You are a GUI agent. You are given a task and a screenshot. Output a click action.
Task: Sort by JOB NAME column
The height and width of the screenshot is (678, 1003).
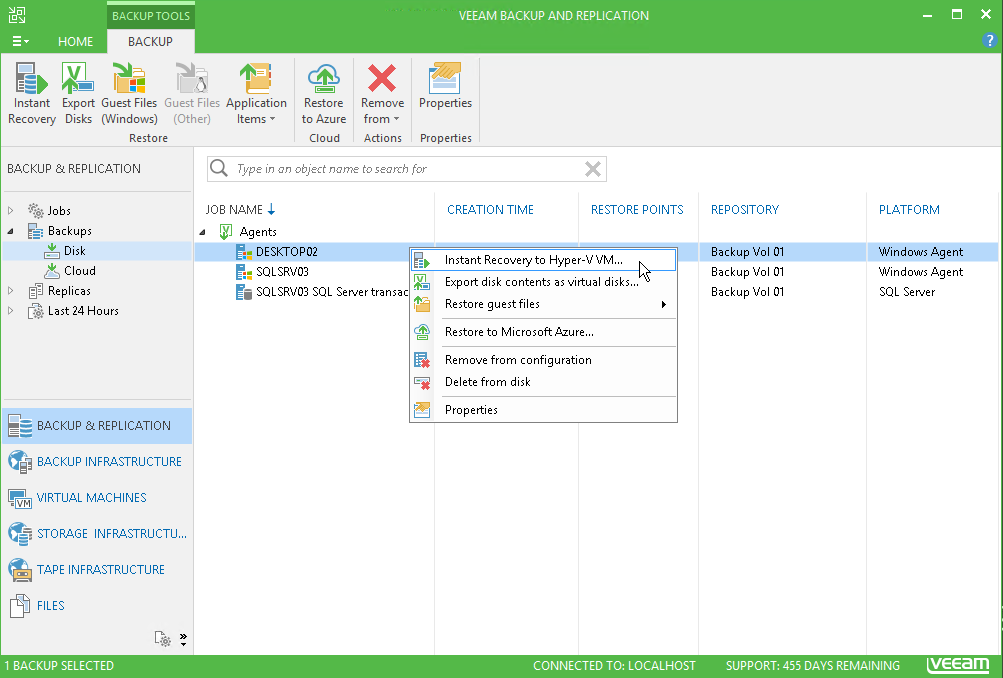pyautogui.click(x=240, y=209)
